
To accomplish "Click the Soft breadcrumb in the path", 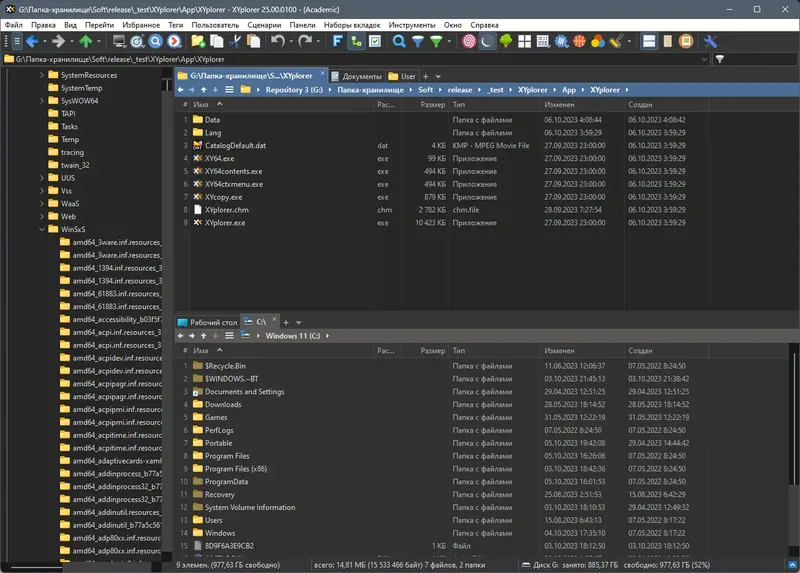I will (x=425, y=90).
